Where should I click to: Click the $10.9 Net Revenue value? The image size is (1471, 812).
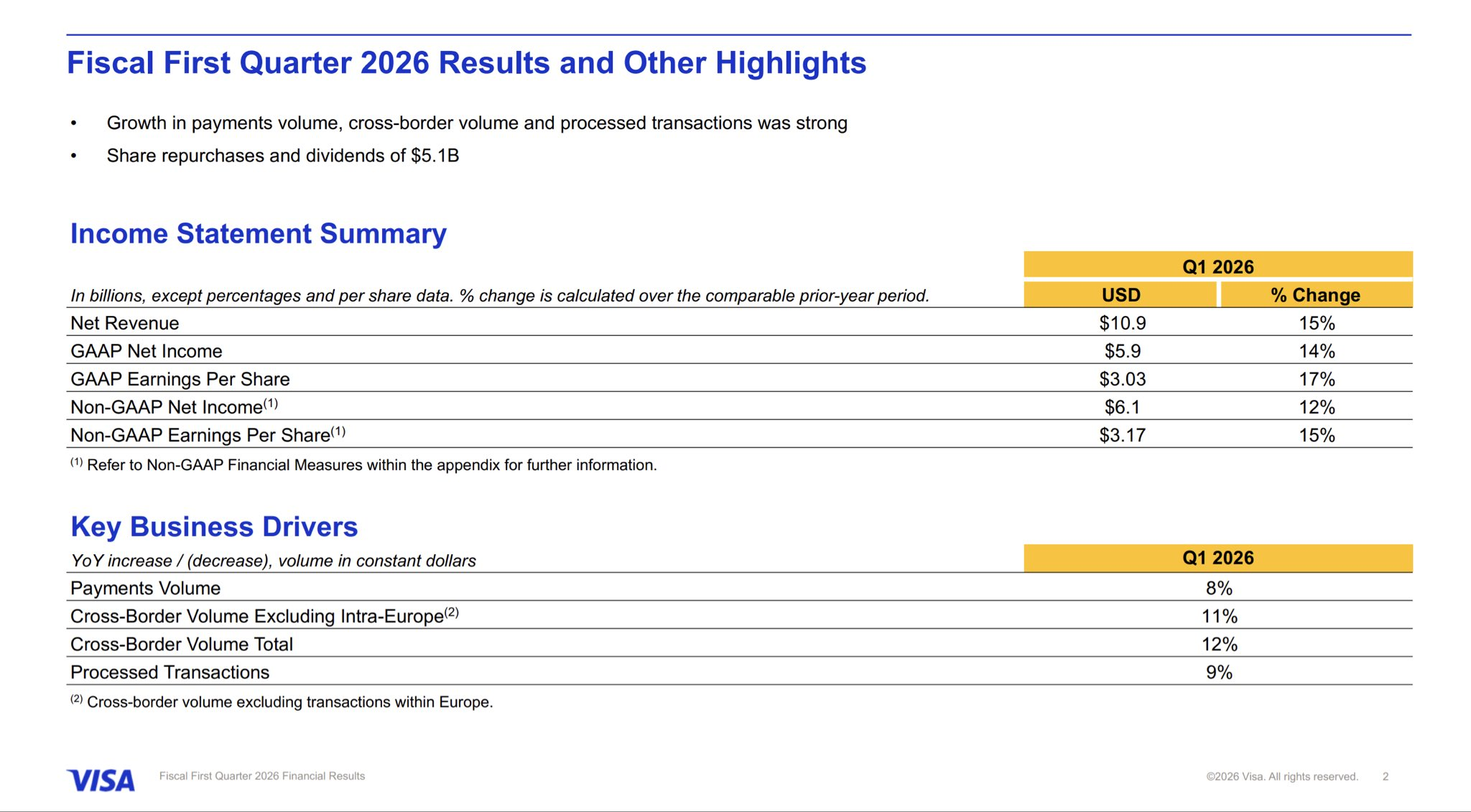[x=1122, y=323]
